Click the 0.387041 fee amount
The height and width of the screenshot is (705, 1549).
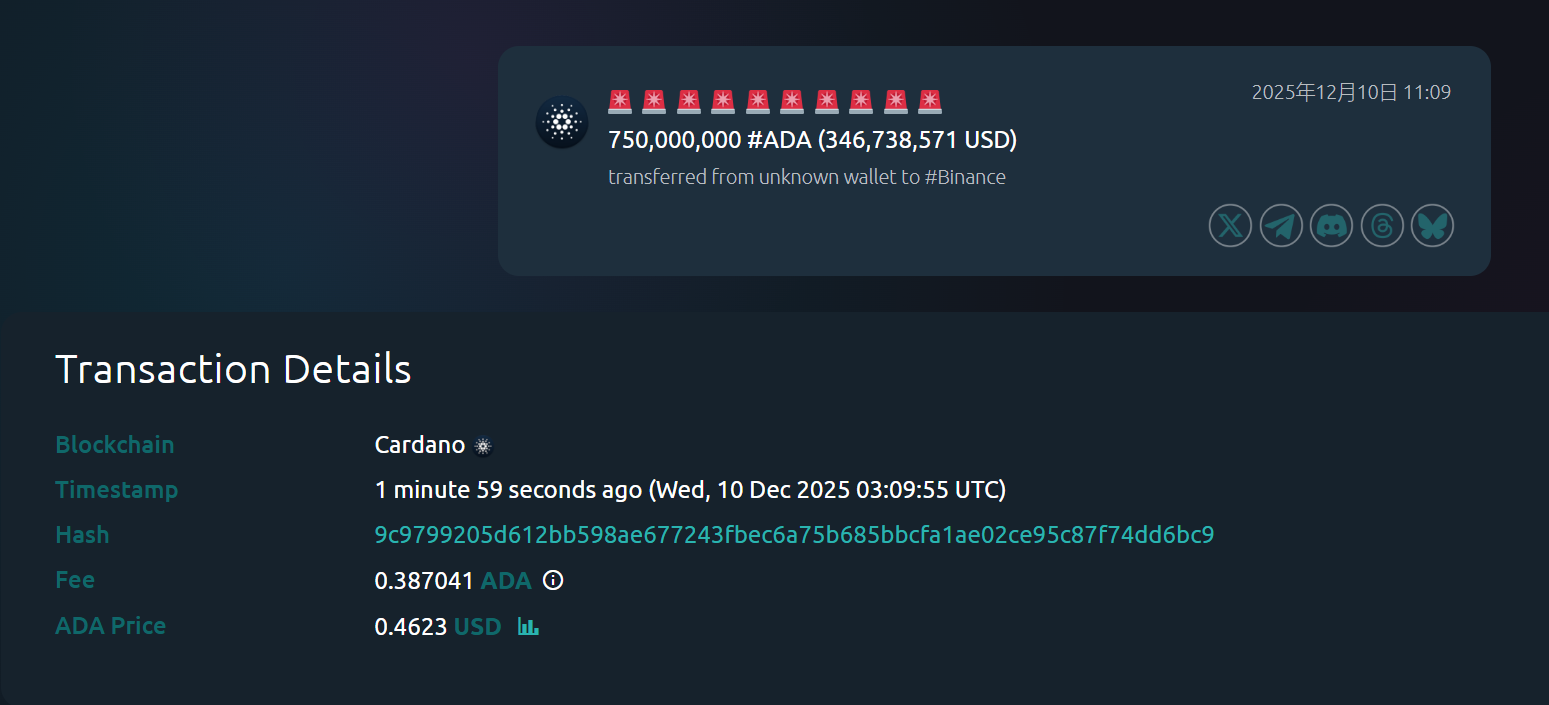(x=424, y=581)
